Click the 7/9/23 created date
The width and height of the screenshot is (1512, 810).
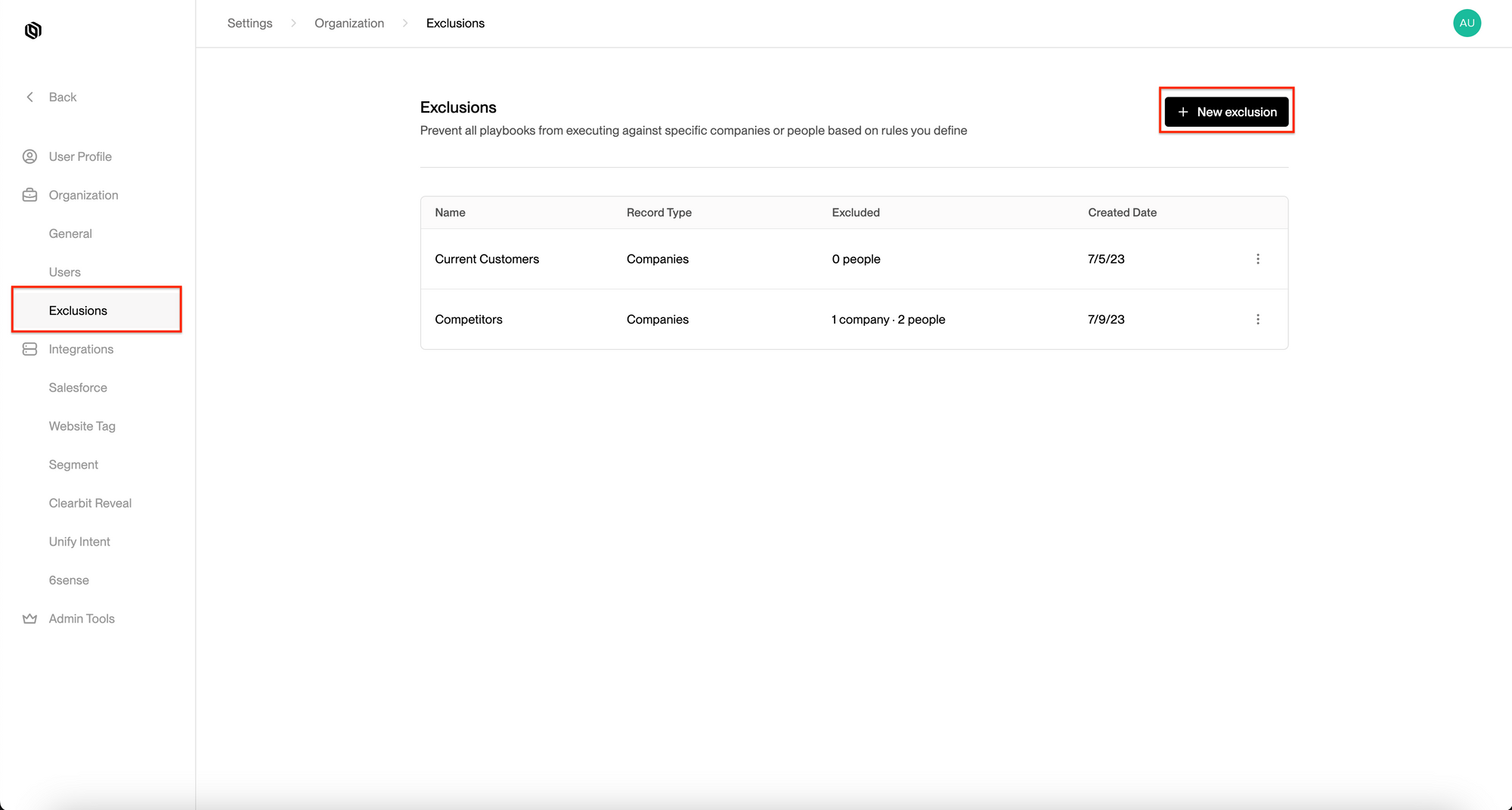(1106, 320)
